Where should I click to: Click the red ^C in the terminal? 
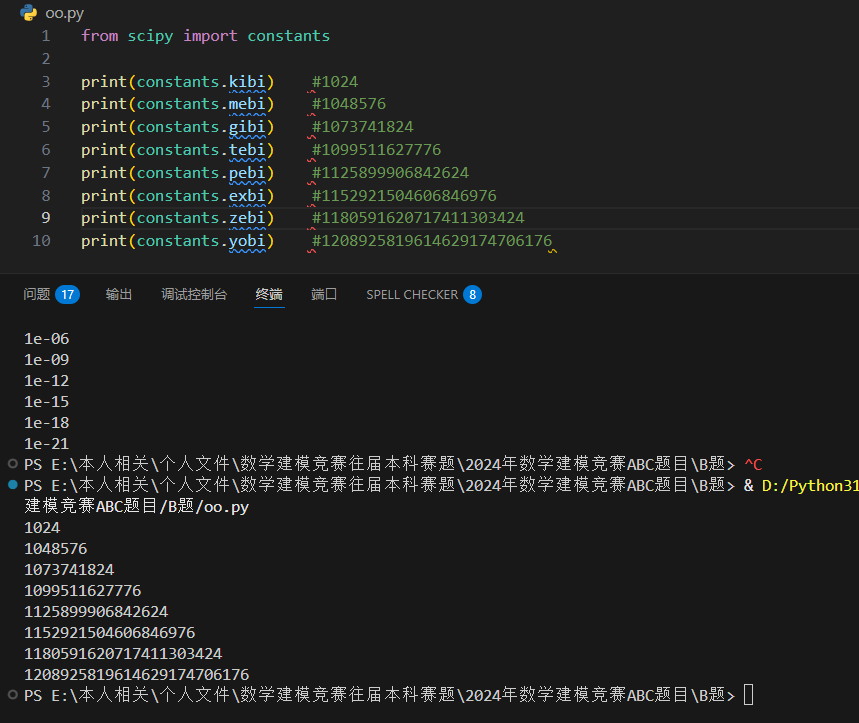coord(753,464)
